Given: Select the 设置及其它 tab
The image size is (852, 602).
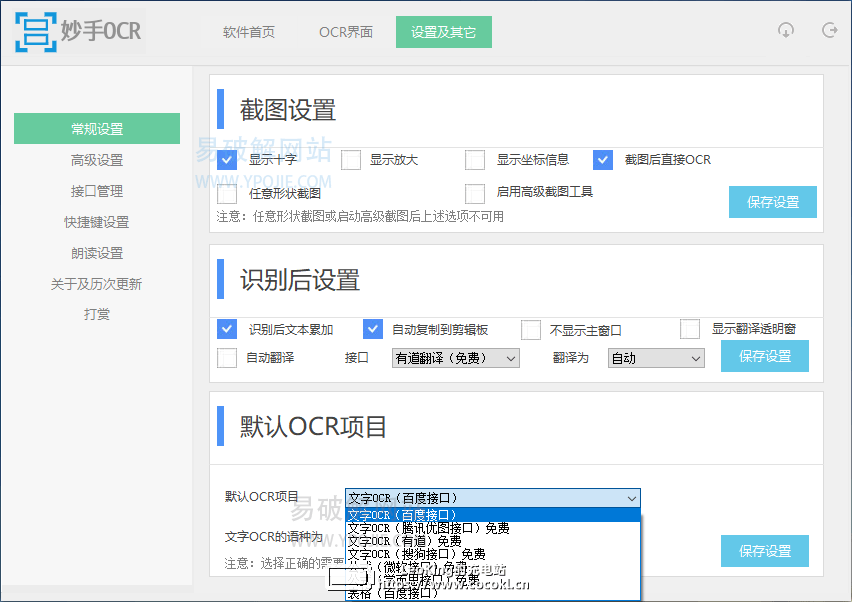Looking at the screenshot, I should (443, 32).
